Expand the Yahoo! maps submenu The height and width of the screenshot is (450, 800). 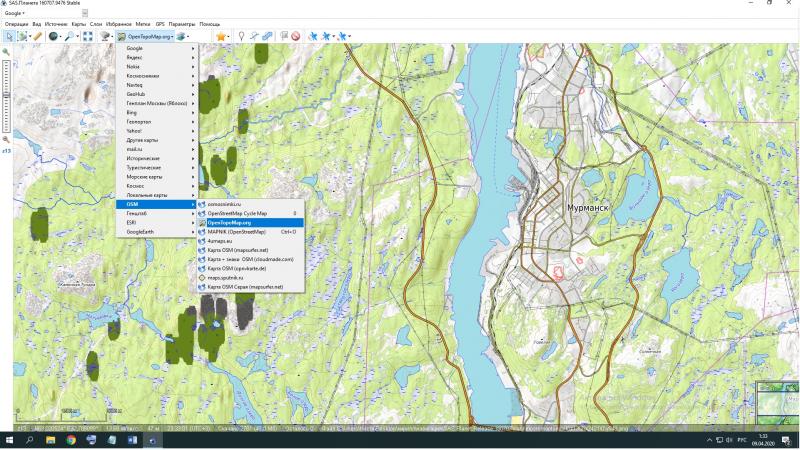[x=157, y=131]
